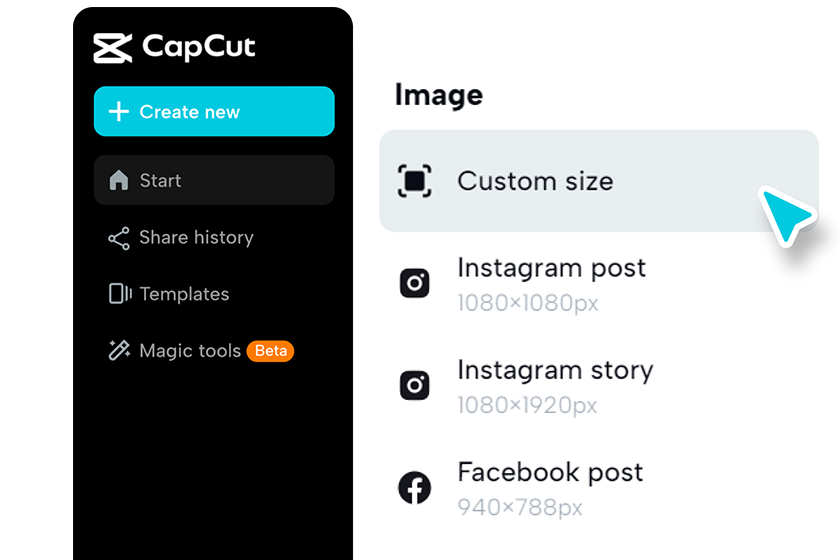
Task: Click the home icon beside Start
Action: tap(119, 181)
